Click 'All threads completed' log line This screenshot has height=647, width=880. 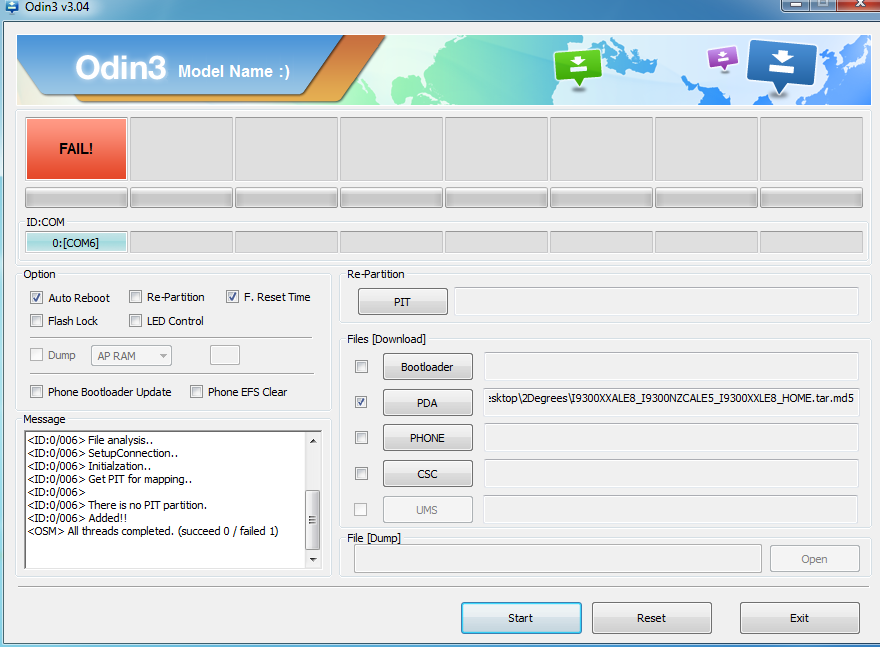click(153, 531)
